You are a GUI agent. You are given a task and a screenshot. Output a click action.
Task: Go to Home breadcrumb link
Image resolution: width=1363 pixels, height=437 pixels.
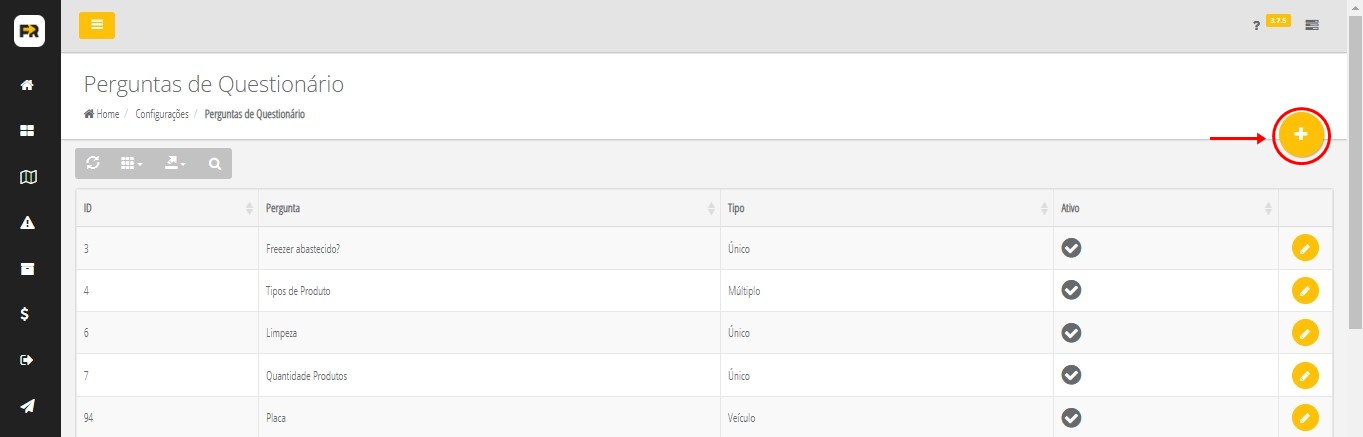tap(102, 114)
